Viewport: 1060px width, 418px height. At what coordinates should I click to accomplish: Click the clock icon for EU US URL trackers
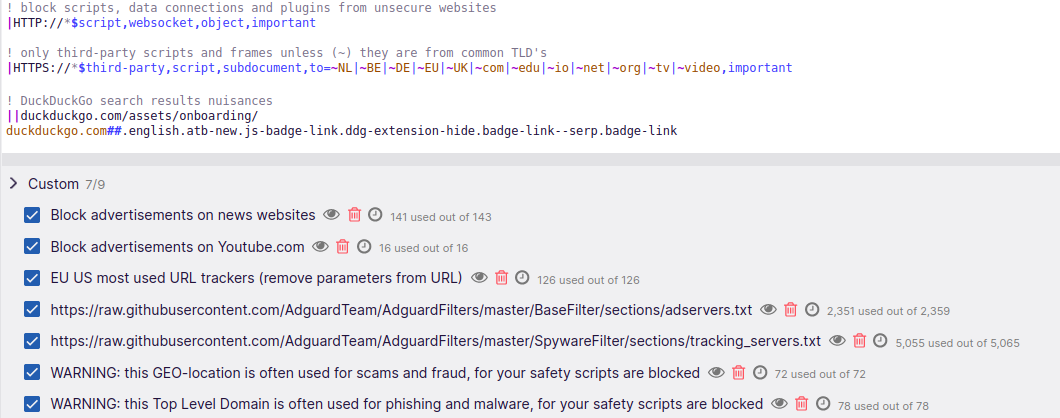(x=522, y=278)
